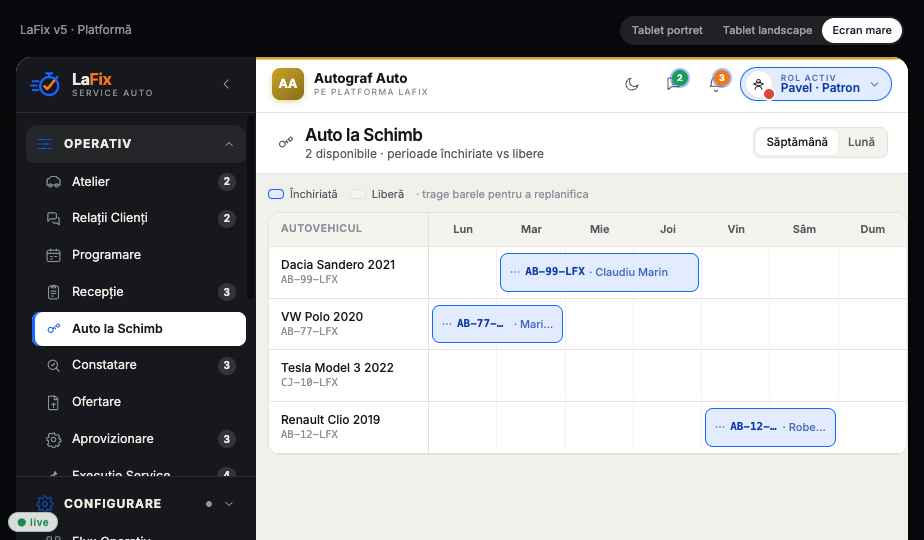Image resolution: width=924 pixels, height=540 pixels.
Task: Open notifications bell icon
Action: (715, 83)
